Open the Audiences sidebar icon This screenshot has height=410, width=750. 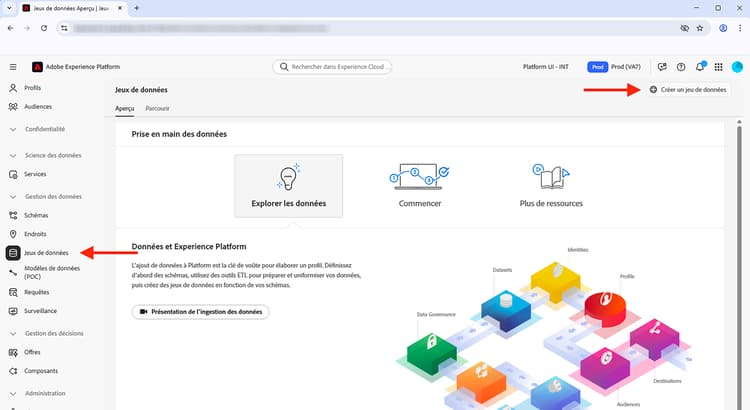pos(13,107)
